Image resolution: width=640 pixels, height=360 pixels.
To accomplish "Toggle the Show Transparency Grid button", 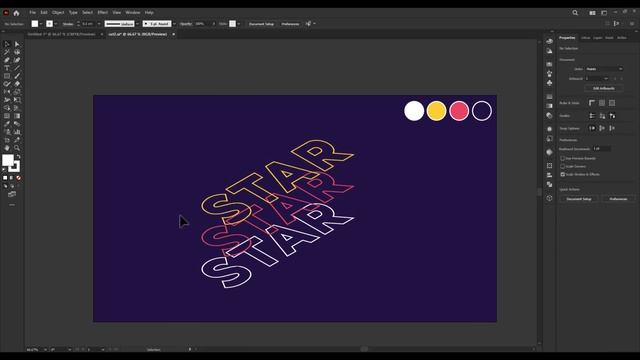I will point(612,103).
